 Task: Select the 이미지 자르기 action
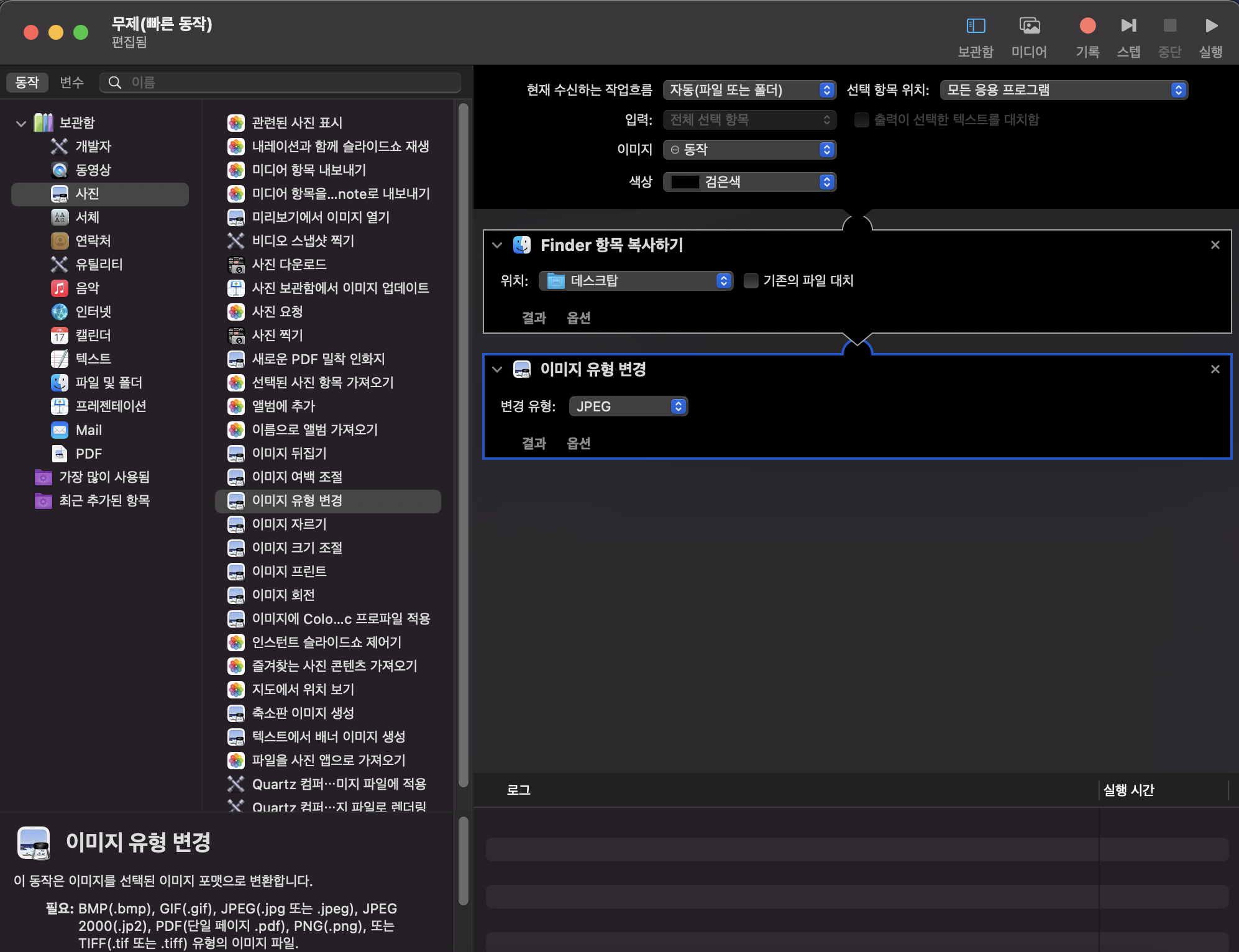[328, 524]
